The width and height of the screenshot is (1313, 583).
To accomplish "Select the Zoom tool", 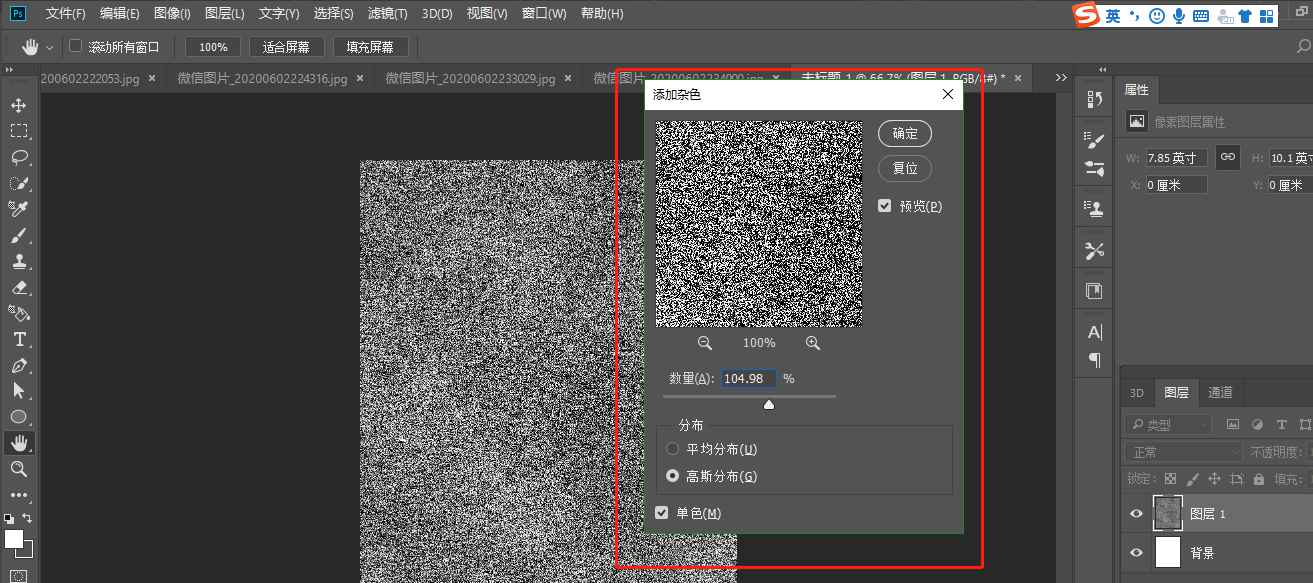I will [21, 469].
